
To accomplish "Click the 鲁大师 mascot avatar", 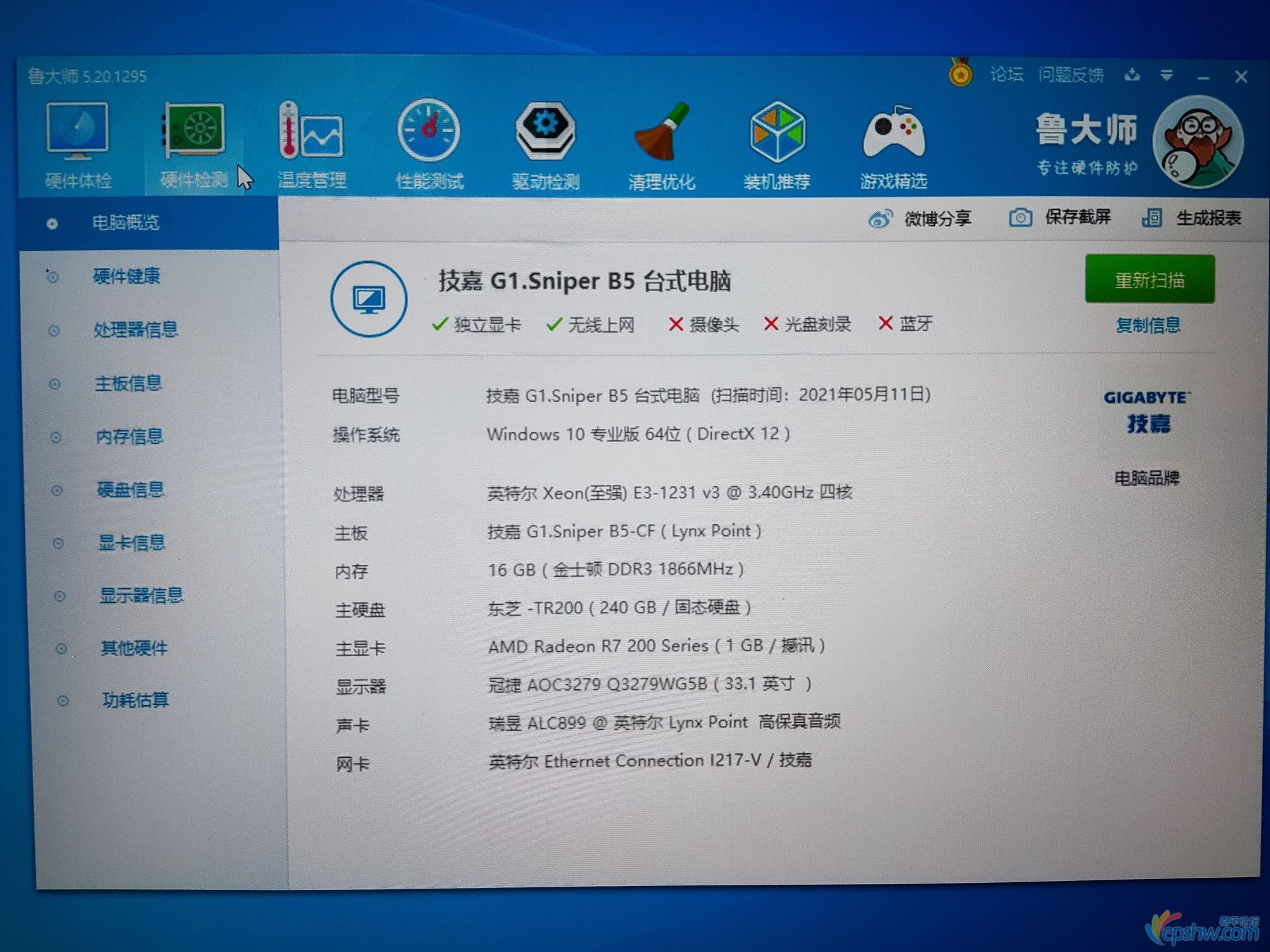I will coord(1198,142).
